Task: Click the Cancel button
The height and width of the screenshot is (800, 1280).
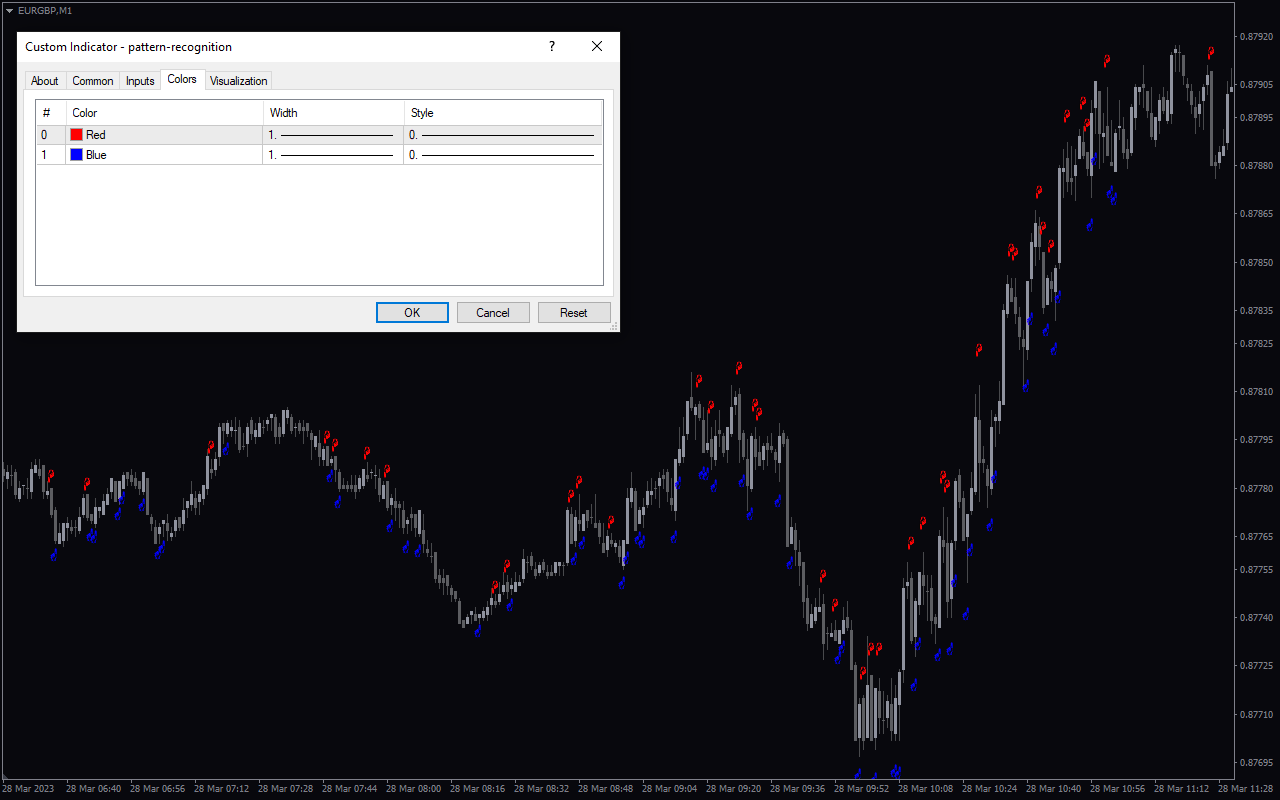Action: (493, 312)
